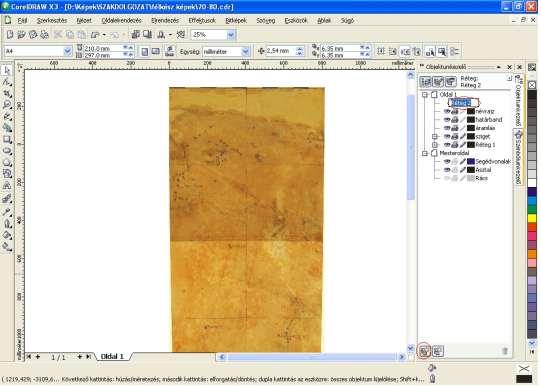Open the A4 paper size dropdown
541x386 pixels.
pos(67,51)
